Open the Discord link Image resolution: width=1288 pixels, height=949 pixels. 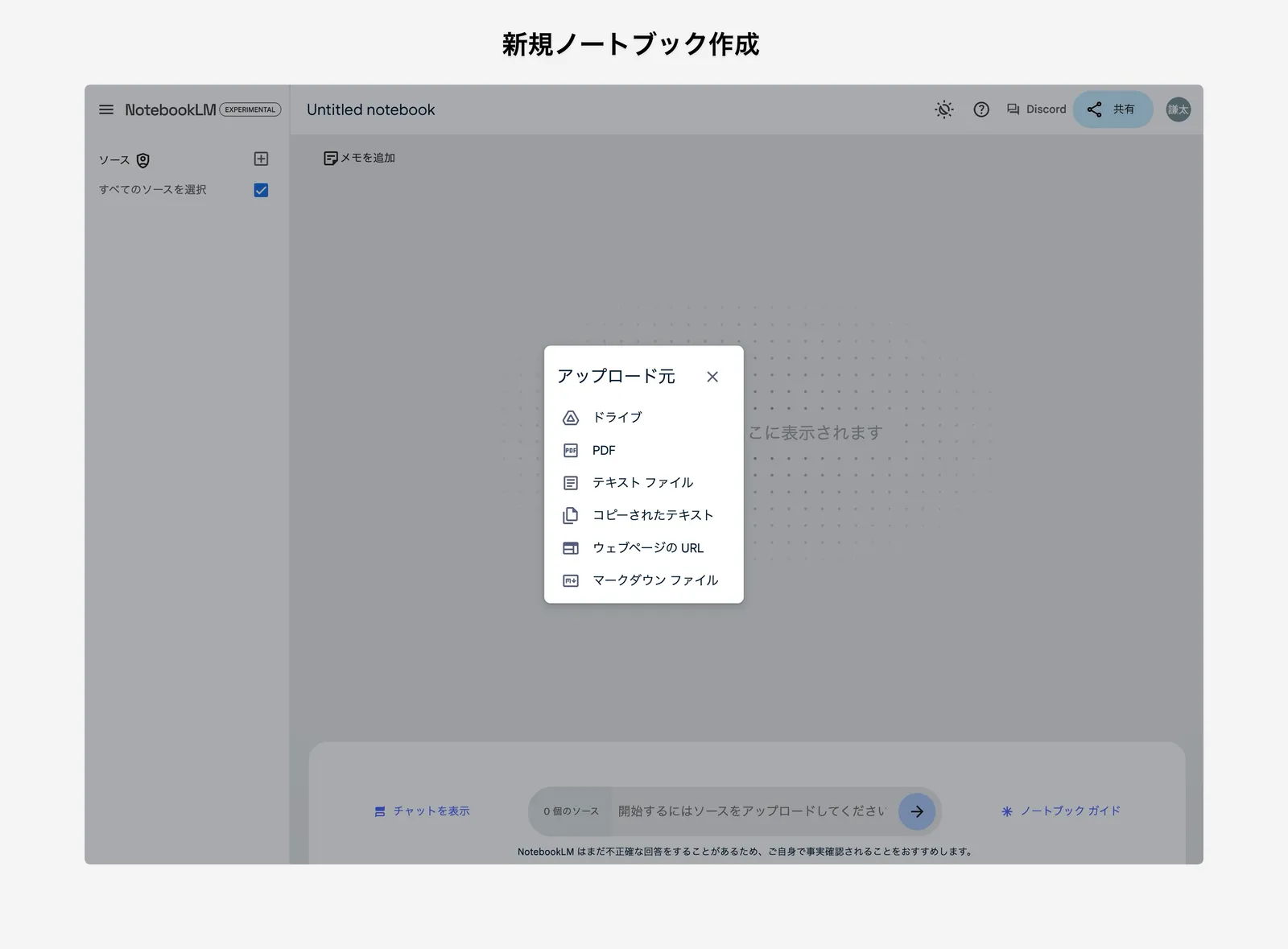[x=1036, y=109]
